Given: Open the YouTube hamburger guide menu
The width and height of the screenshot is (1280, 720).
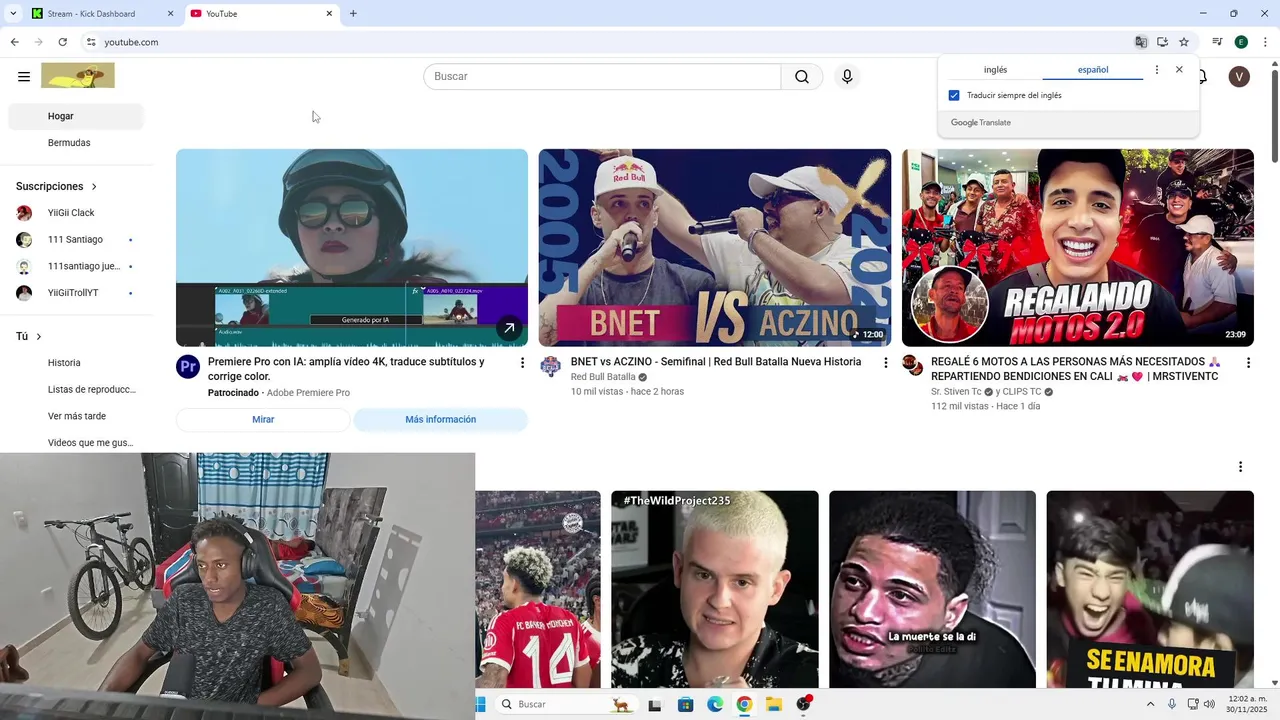Looking at the screenshot, I should (24, 77).
